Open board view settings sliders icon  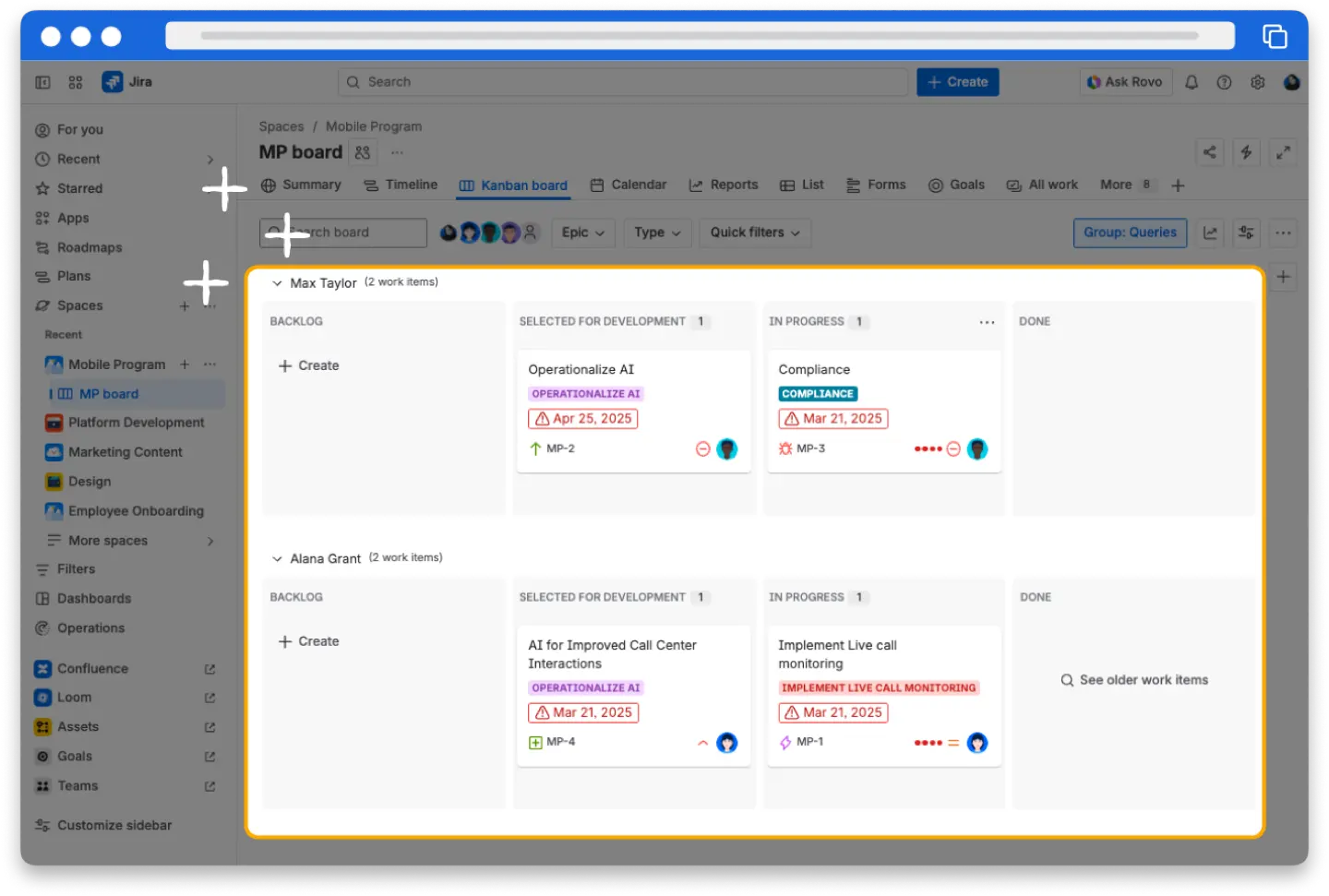[1246, 233]
